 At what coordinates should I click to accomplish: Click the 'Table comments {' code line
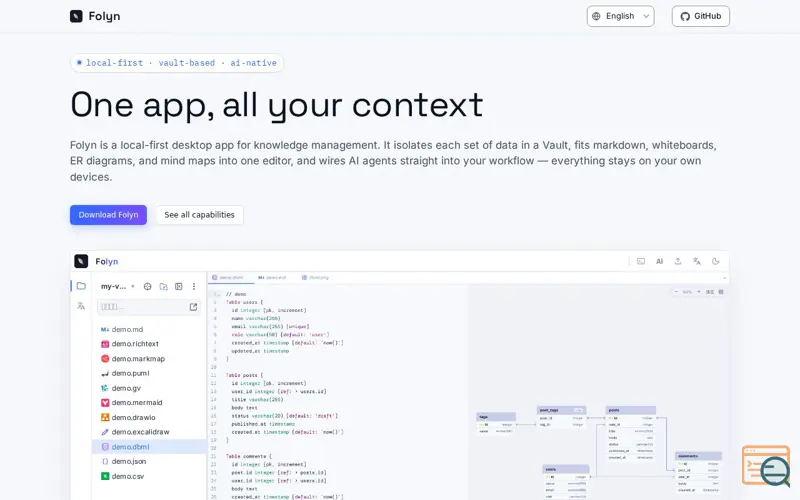click(x=249, y=456)
